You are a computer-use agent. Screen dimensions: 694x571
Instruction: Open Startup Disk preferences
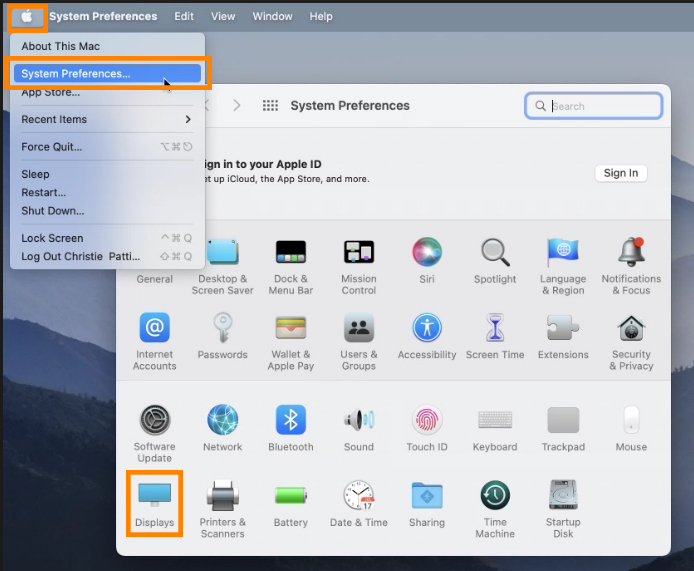(563, 509)
